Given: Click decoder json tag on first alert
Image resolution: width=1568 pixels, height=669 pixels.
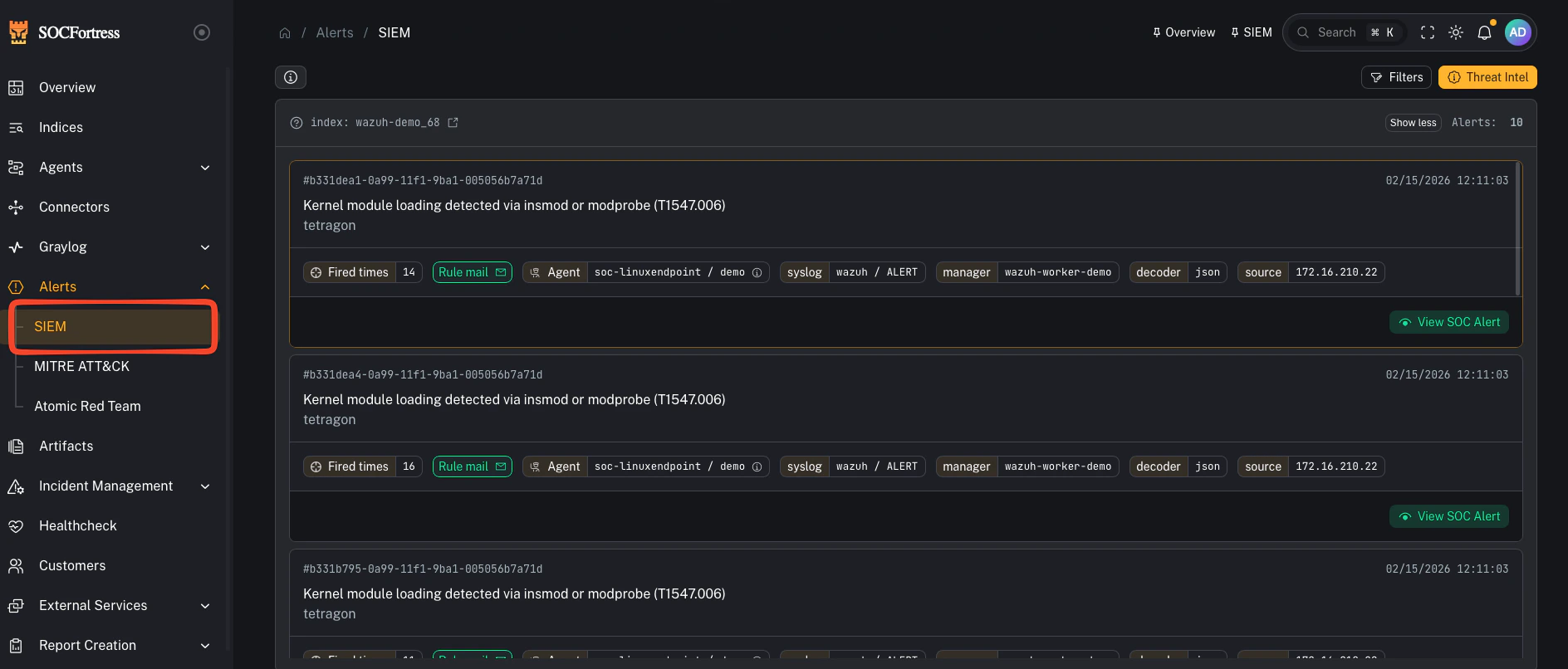Looking at the screenshot, I should pos(1178,272).
